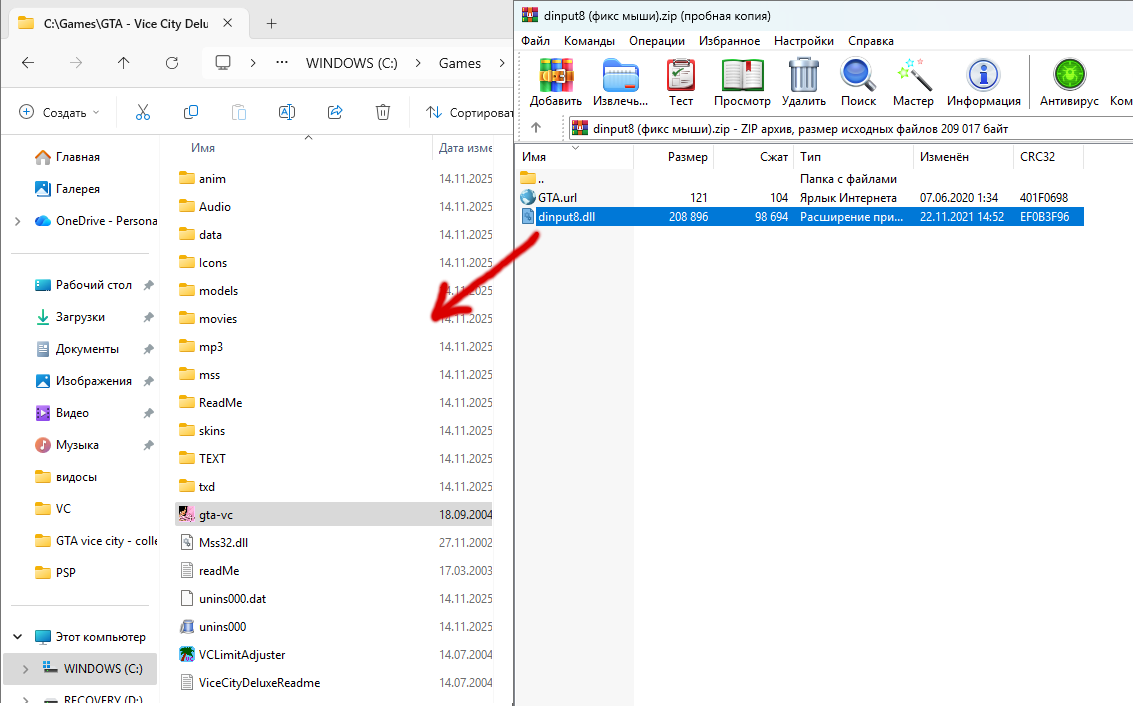1133x706 pixels.
Task: Click the Extract (Извлечь) icon in WinRAR
Action: (620, 82)
